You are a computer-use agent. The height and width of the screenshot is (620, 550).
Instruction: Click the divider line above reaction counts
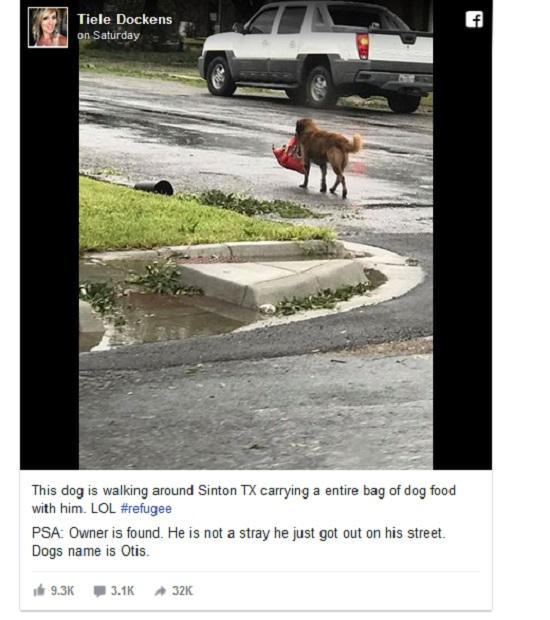click(x=256, y=572)
